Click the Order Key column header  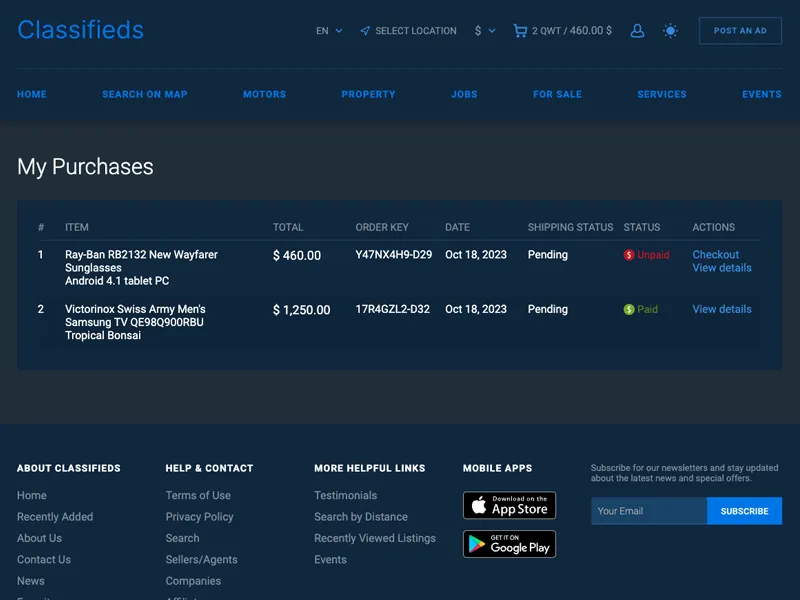click(382, 228)
